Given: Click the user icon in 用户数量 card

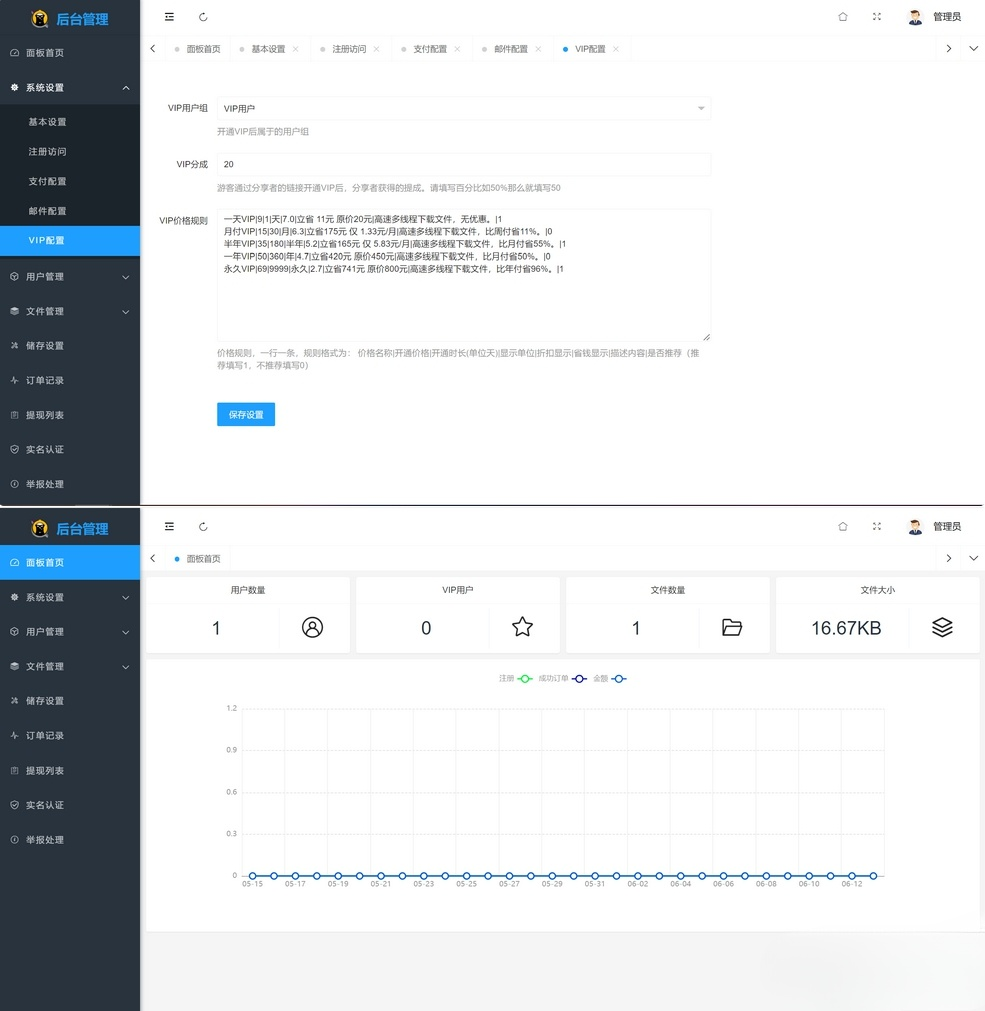Looking at the screenshot, I should coord(312,627).
